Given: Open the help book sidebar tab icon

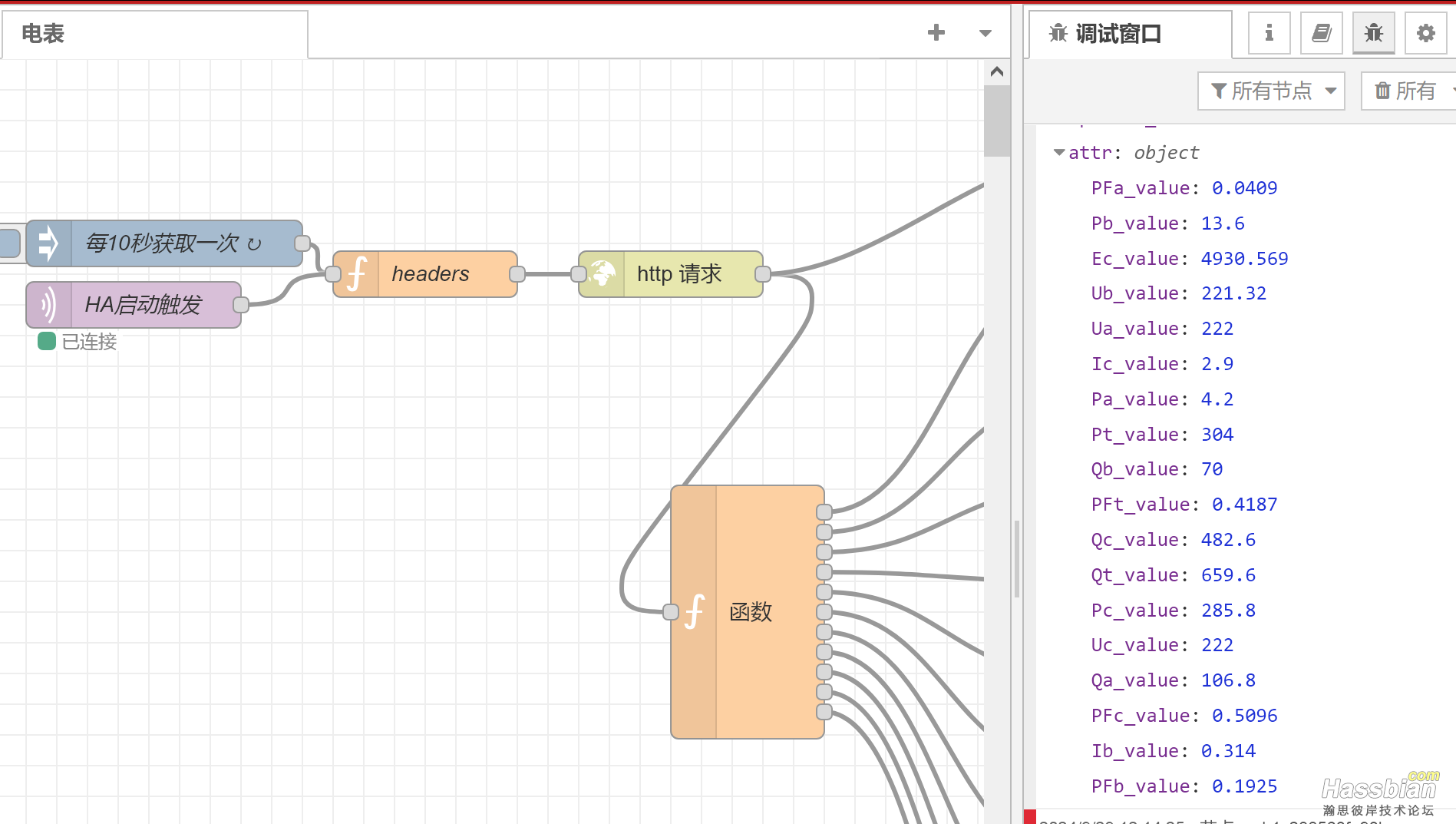Looking at the screenshot, I should pos(1321,33).
